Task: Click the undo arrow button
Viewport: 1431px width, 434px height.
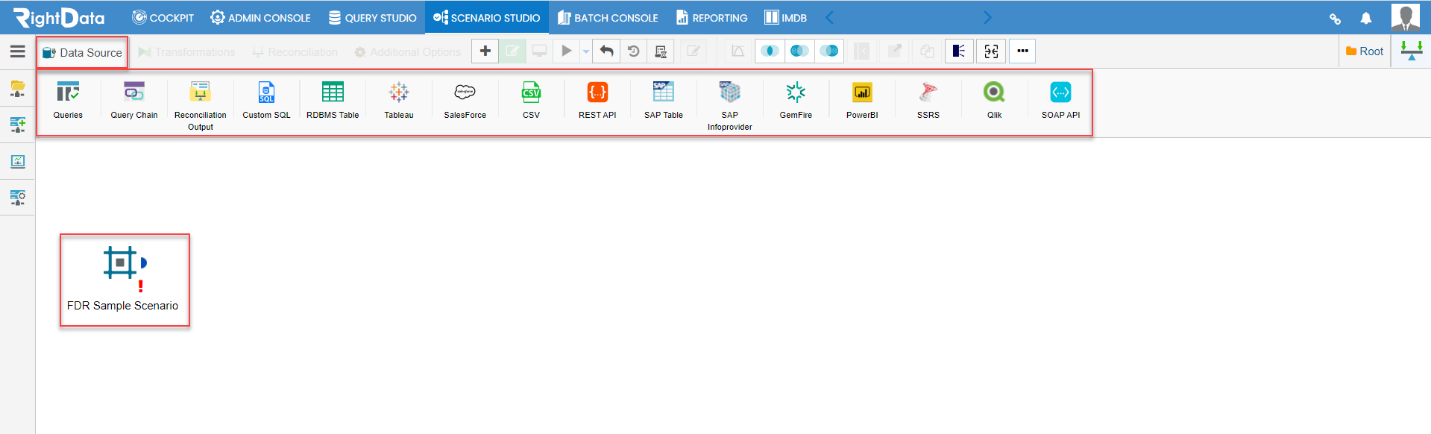Action: click(607, 51)
